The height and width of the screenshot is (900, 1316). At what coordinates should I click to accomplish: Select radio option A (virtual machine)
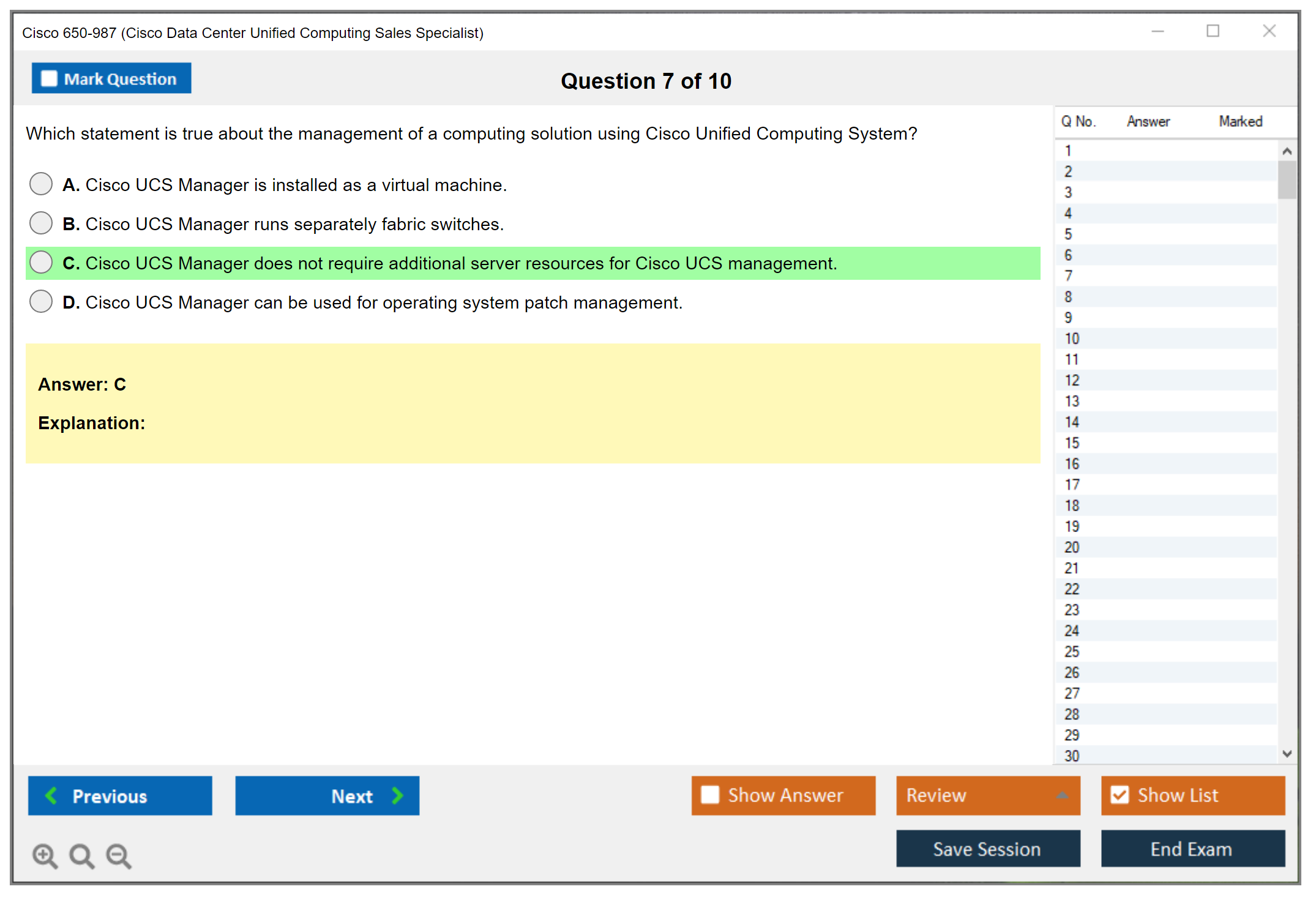click(x=41, y=184)
